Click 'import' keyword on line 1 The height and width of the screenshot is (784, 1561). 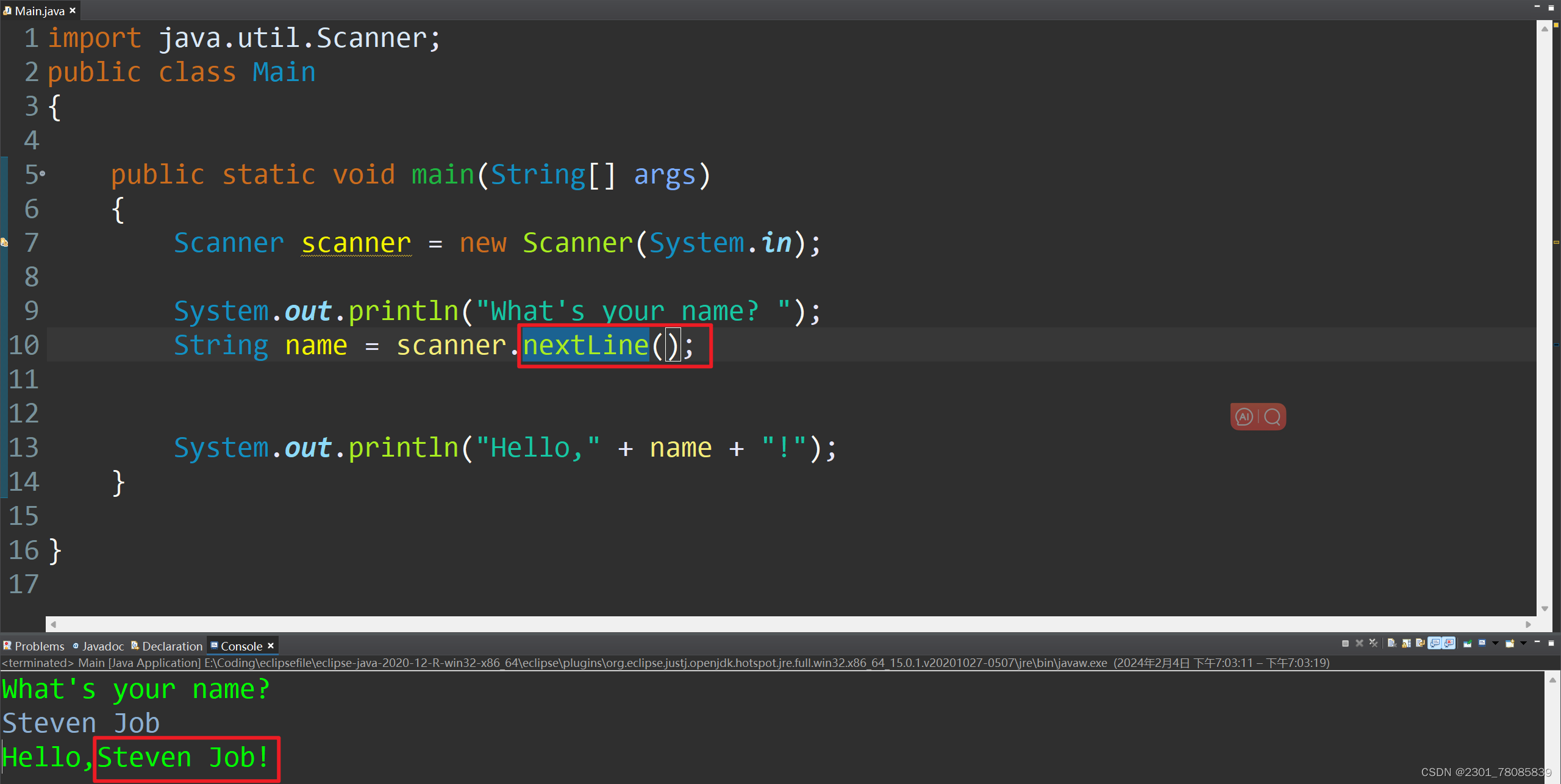point(95,38)
